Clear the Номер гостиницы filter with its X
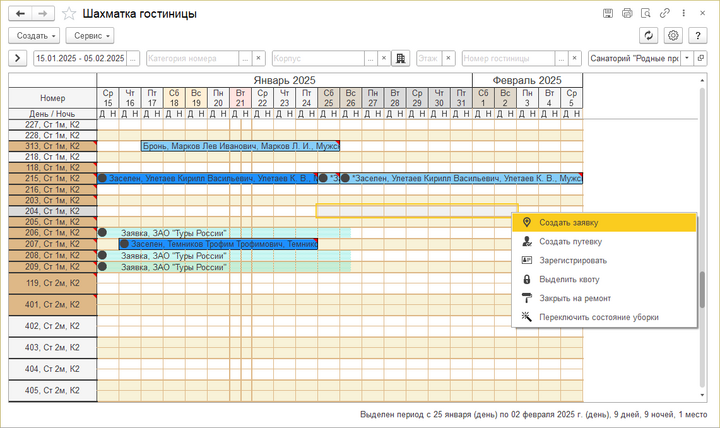This screenshot has height=428, width=720. click(x=574, y=58)
